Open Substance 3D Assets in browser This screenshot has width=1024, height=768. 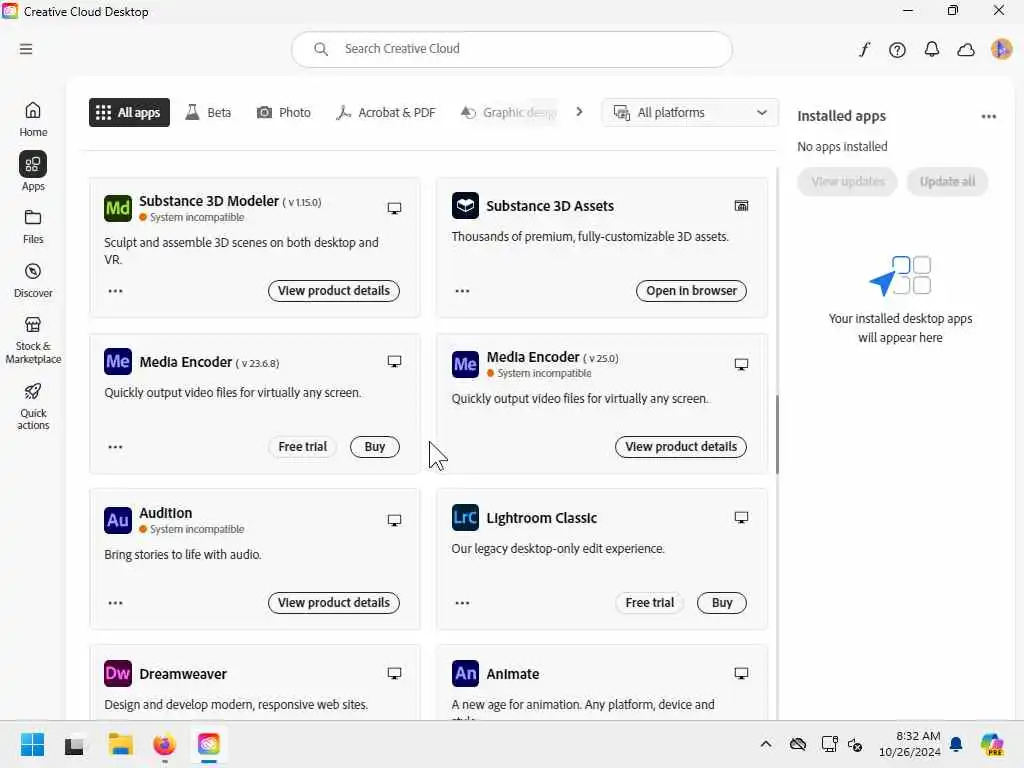pyautogui.click(x=692, y=291)
